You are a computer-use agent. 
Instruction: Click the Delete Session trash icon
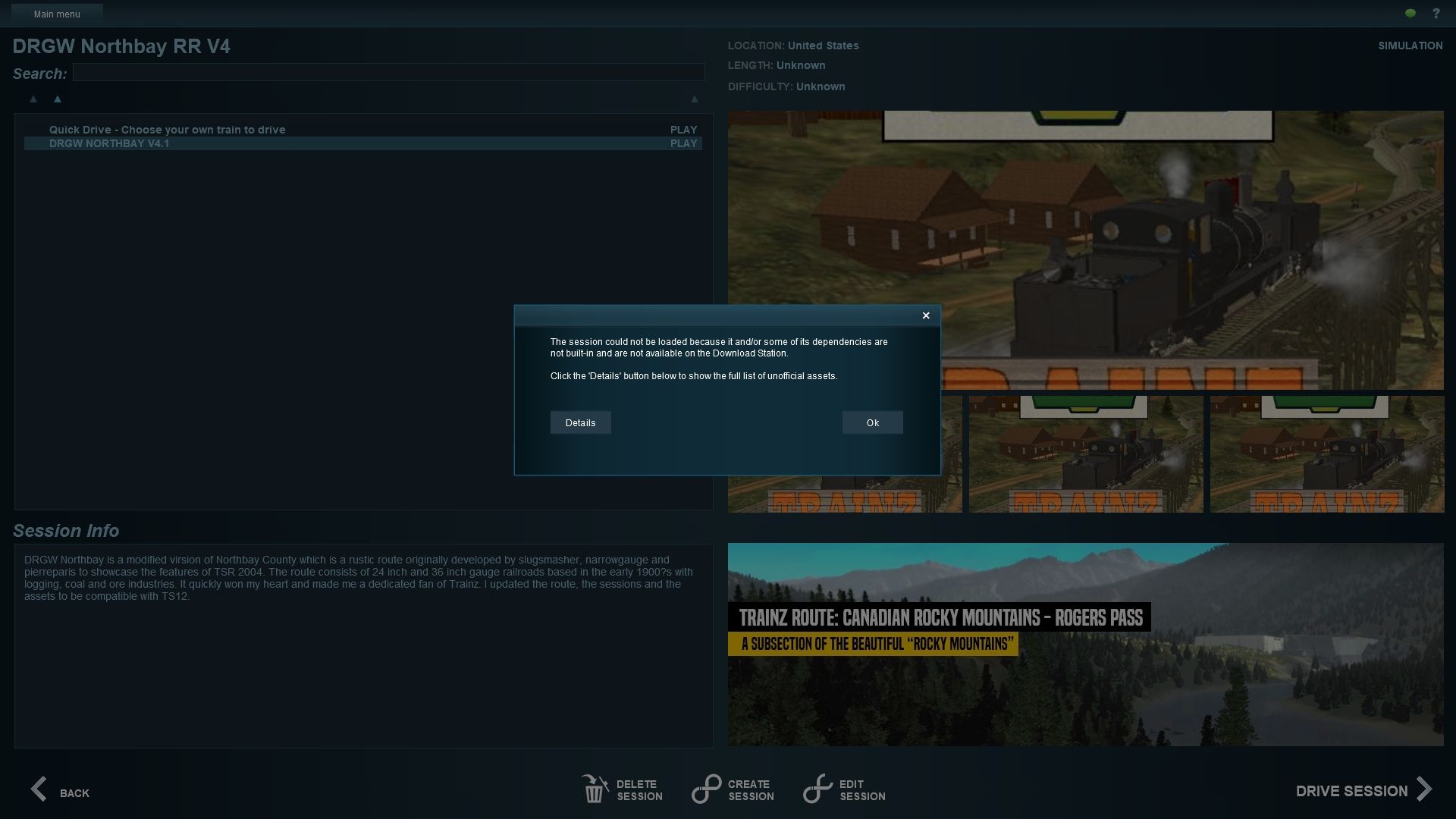click(x=595, y=789)
